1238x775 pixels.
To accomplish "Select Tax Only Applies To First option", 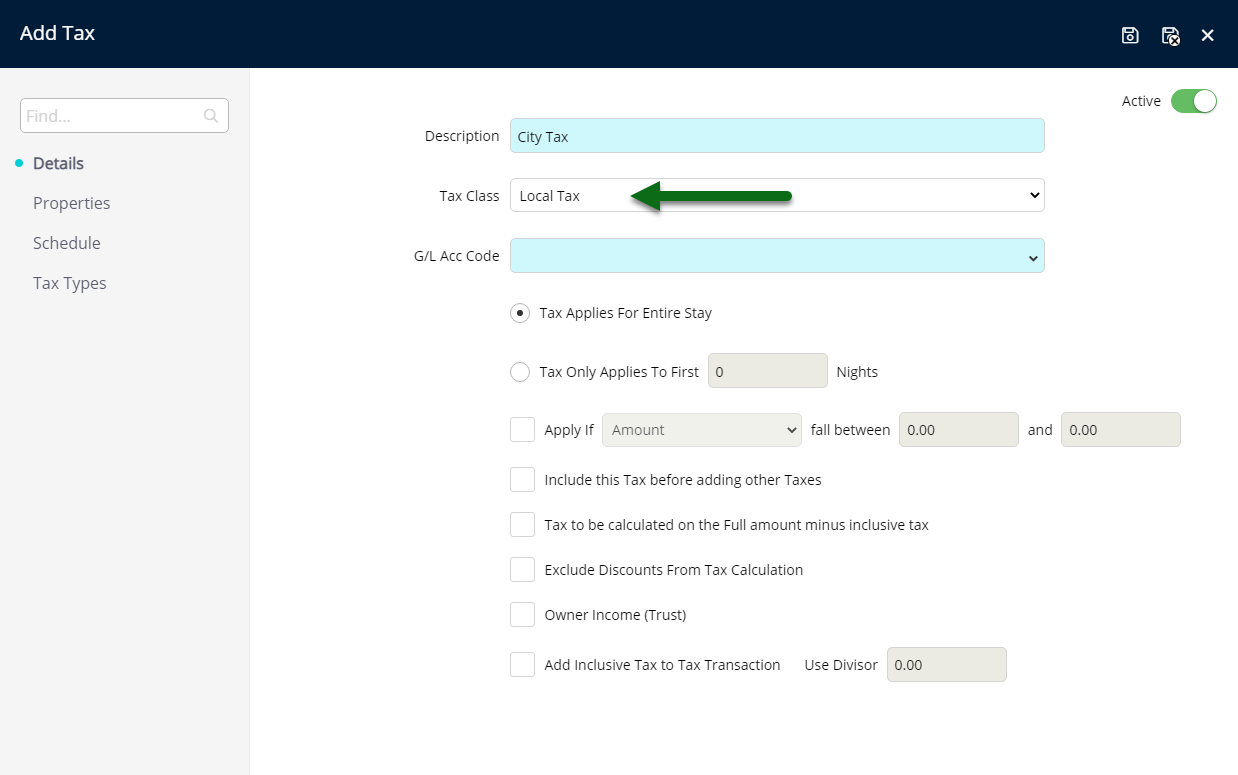I will (520, 372).
